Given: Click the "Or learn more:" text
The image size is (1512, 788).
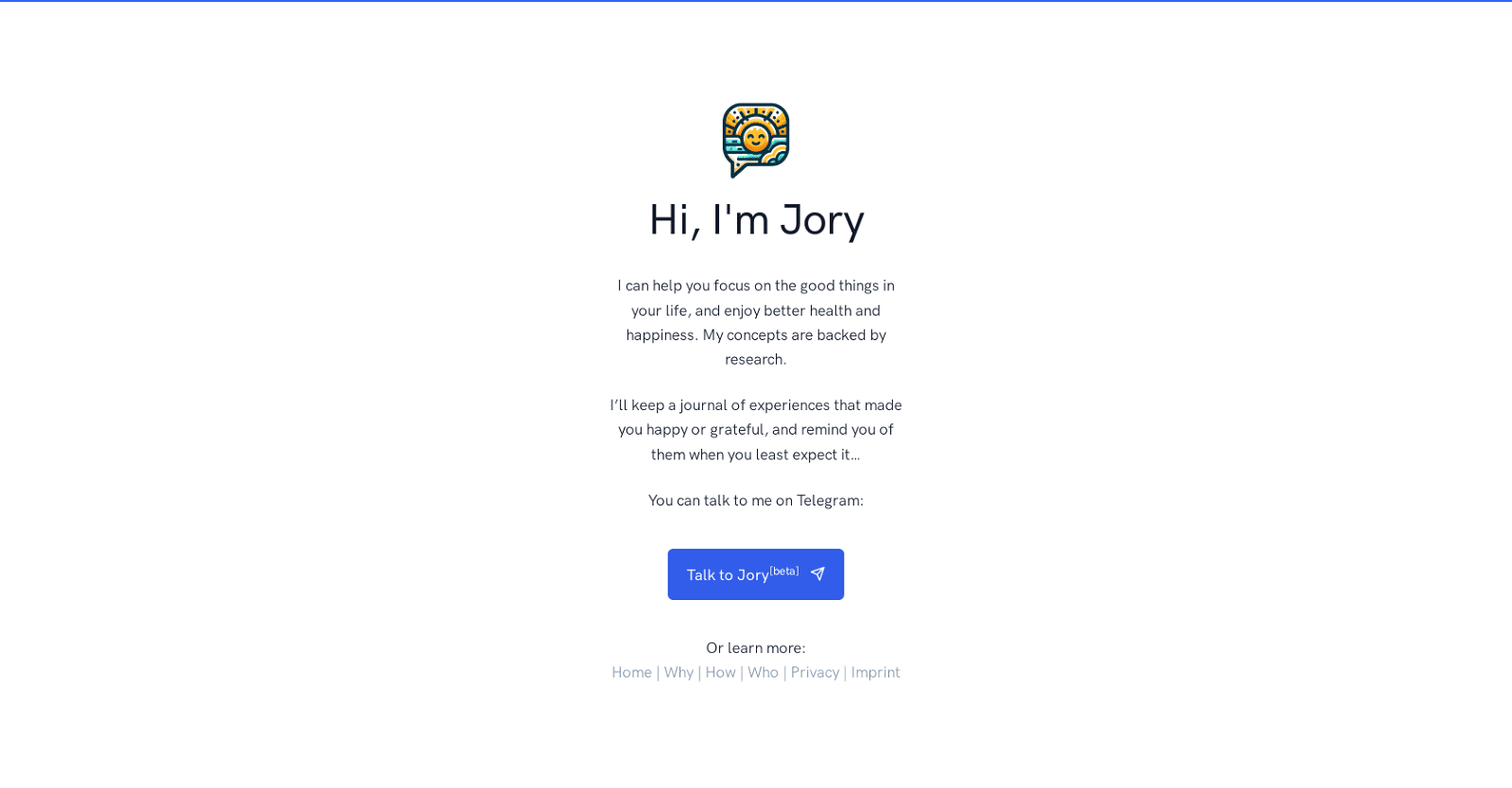Looking at the screenshot, I should coord(756,648).
